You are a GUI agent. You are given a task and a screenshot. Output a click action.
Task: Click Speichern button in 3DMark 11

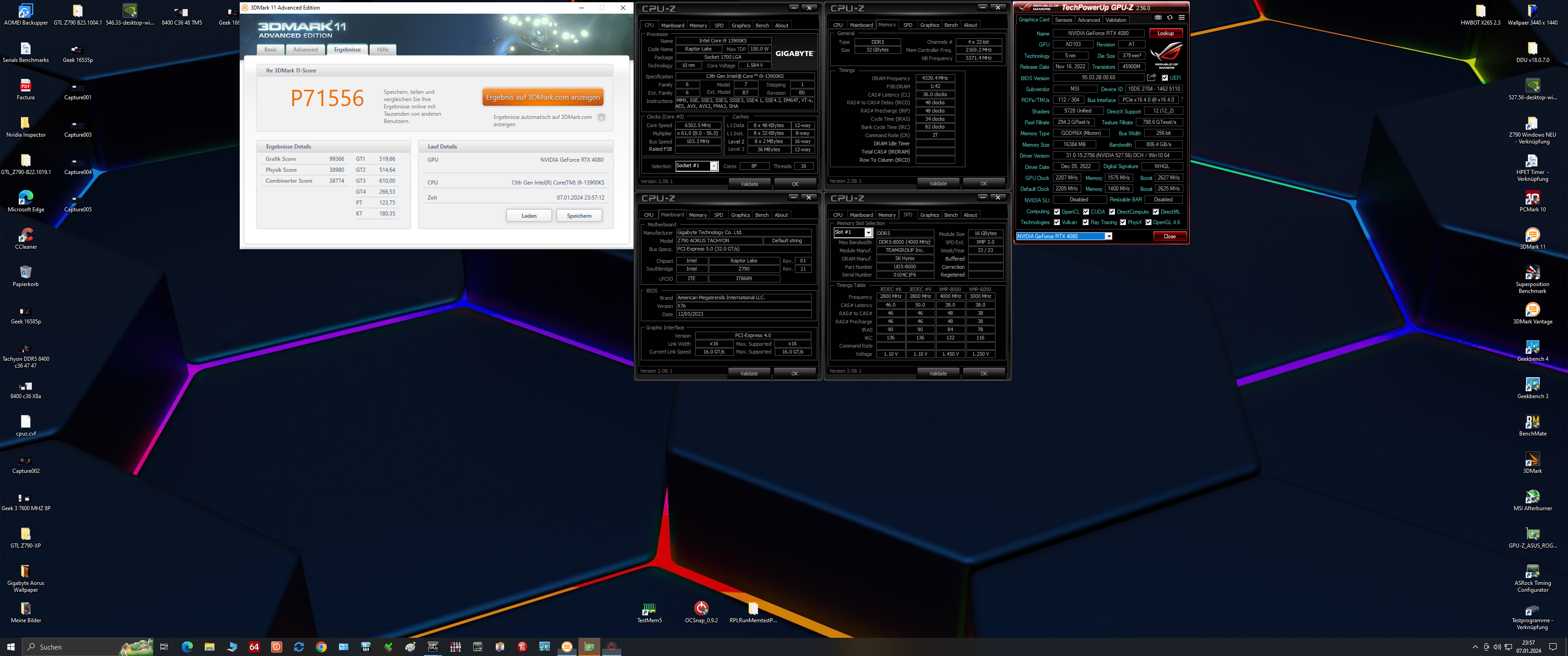click(x=579, y=215)
